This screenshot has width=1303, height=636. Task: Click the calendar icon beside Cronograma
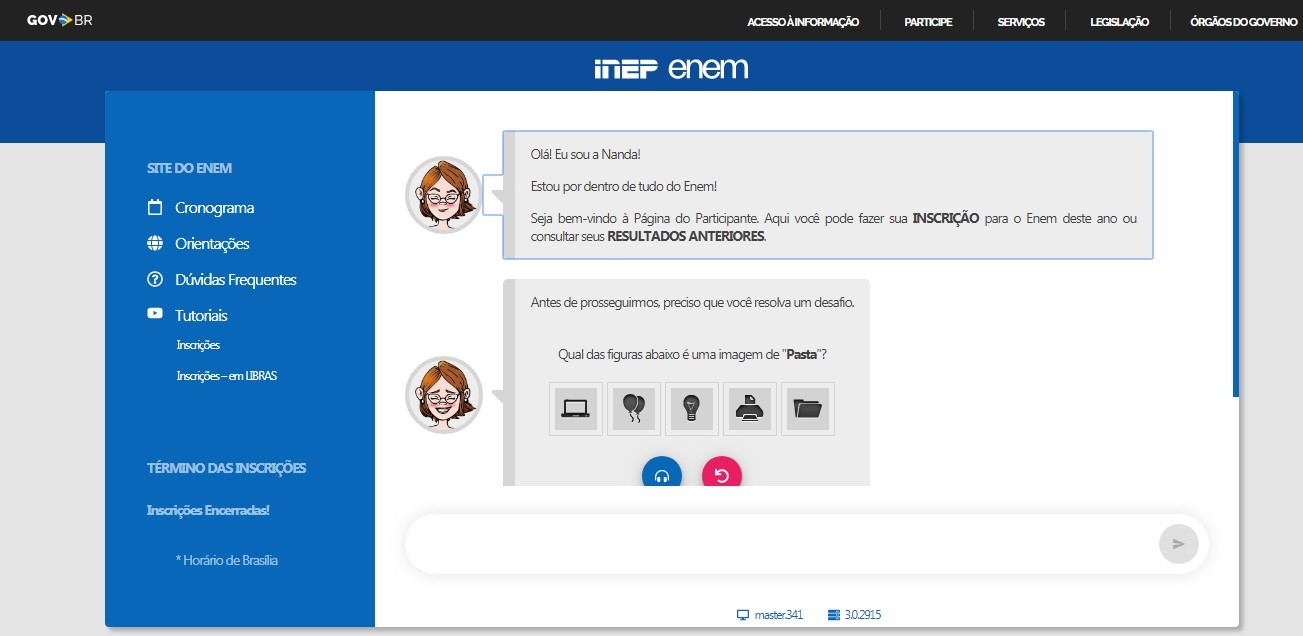155,208
